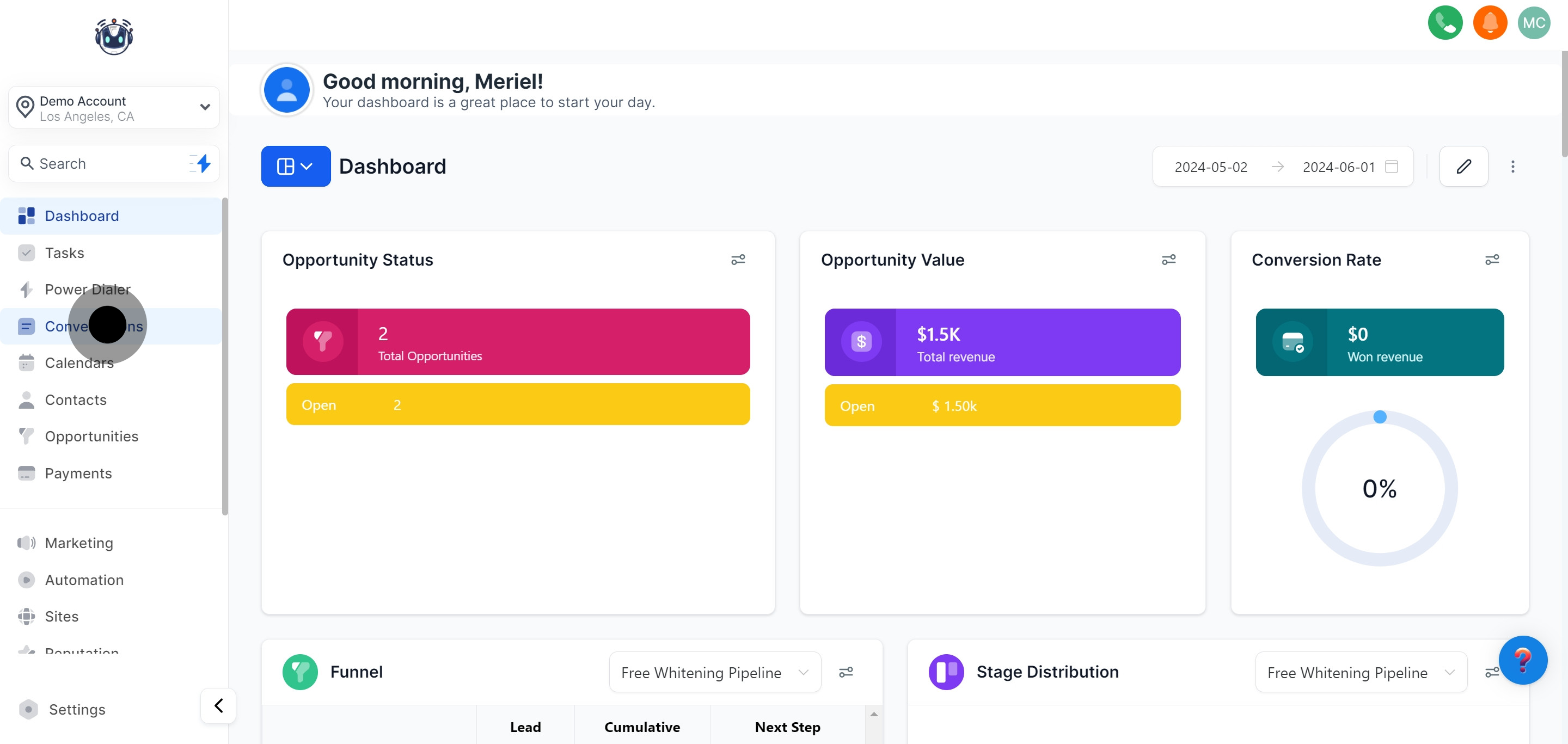Open the orange notifications bell
The height and width of the screenshot is (744, 1568).
1490,23
